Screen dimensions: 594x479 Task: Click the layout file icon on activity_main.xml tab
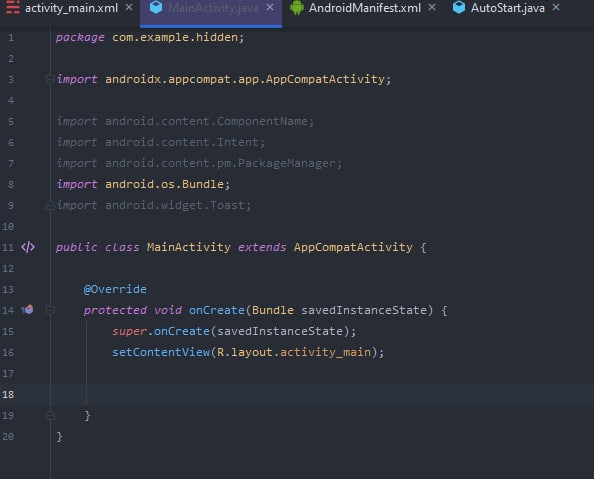pyautogui.click(x=13, y=7)
